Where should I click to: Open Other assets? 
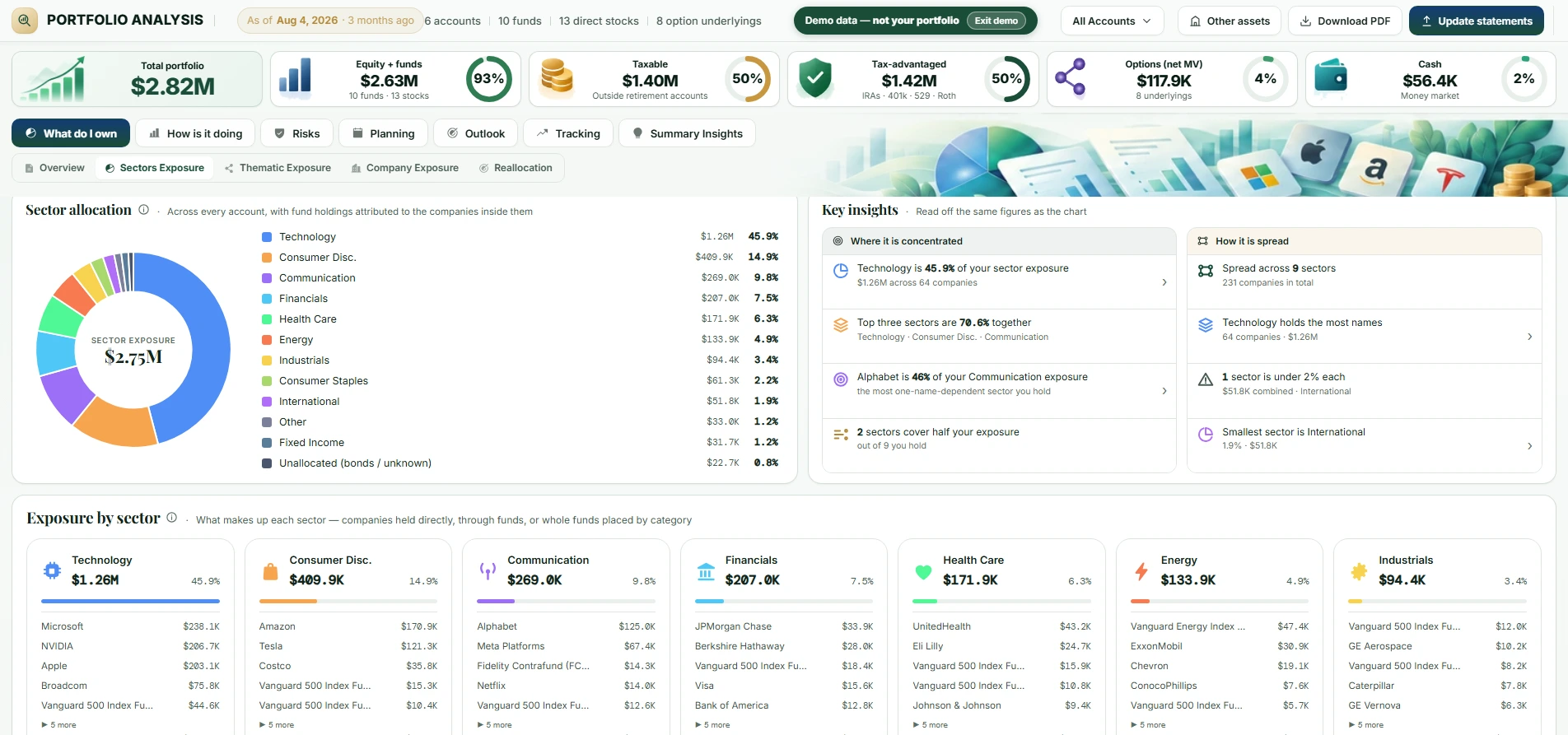(1230, 21)
